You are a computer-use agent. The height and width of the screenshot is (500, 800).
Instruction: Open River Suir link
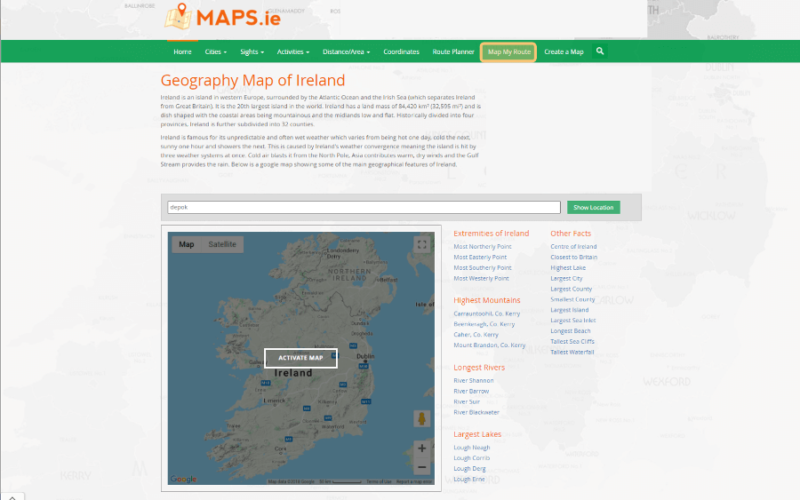[x=466, y=402]
